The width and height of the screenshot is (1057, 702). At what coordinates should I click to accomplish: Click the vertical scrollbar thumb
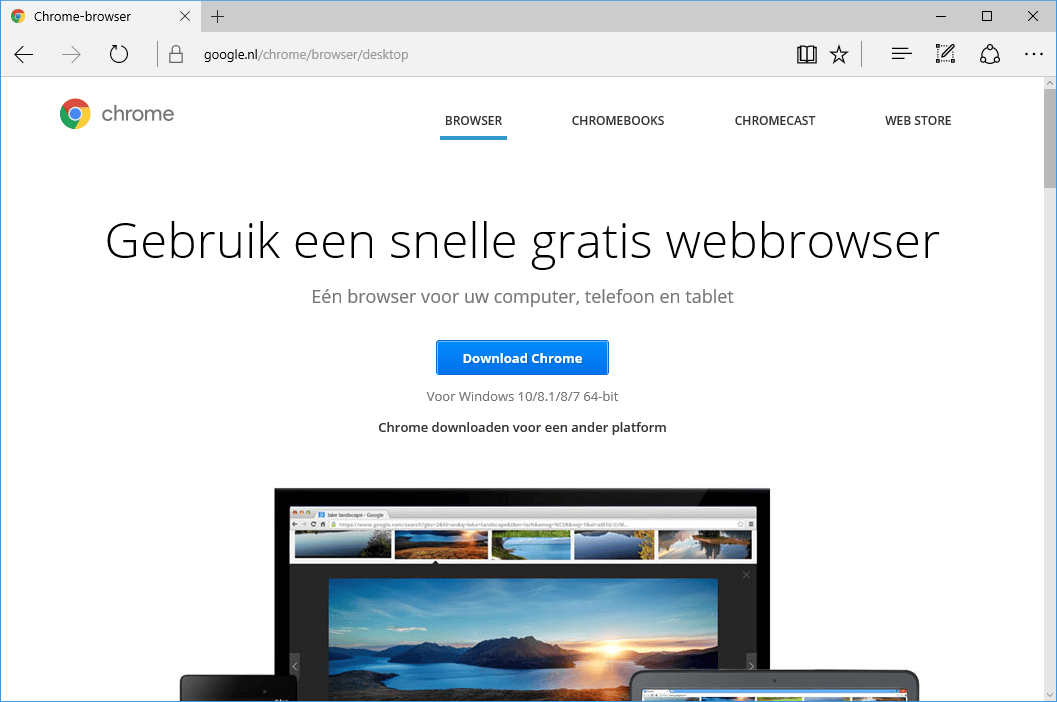coord(1050,138)
